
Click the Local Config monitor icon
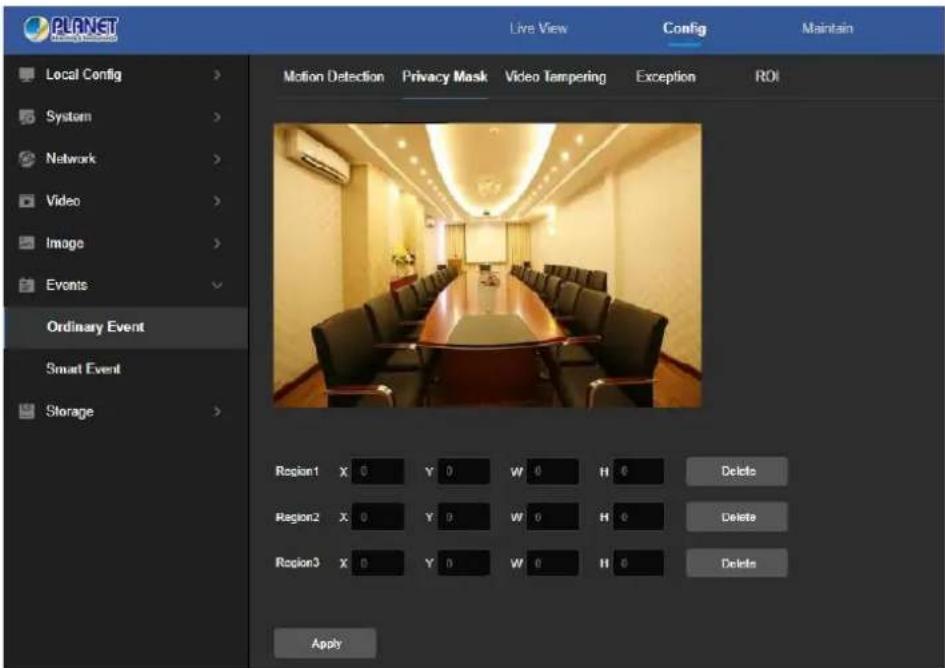click(x=27, y=75)
